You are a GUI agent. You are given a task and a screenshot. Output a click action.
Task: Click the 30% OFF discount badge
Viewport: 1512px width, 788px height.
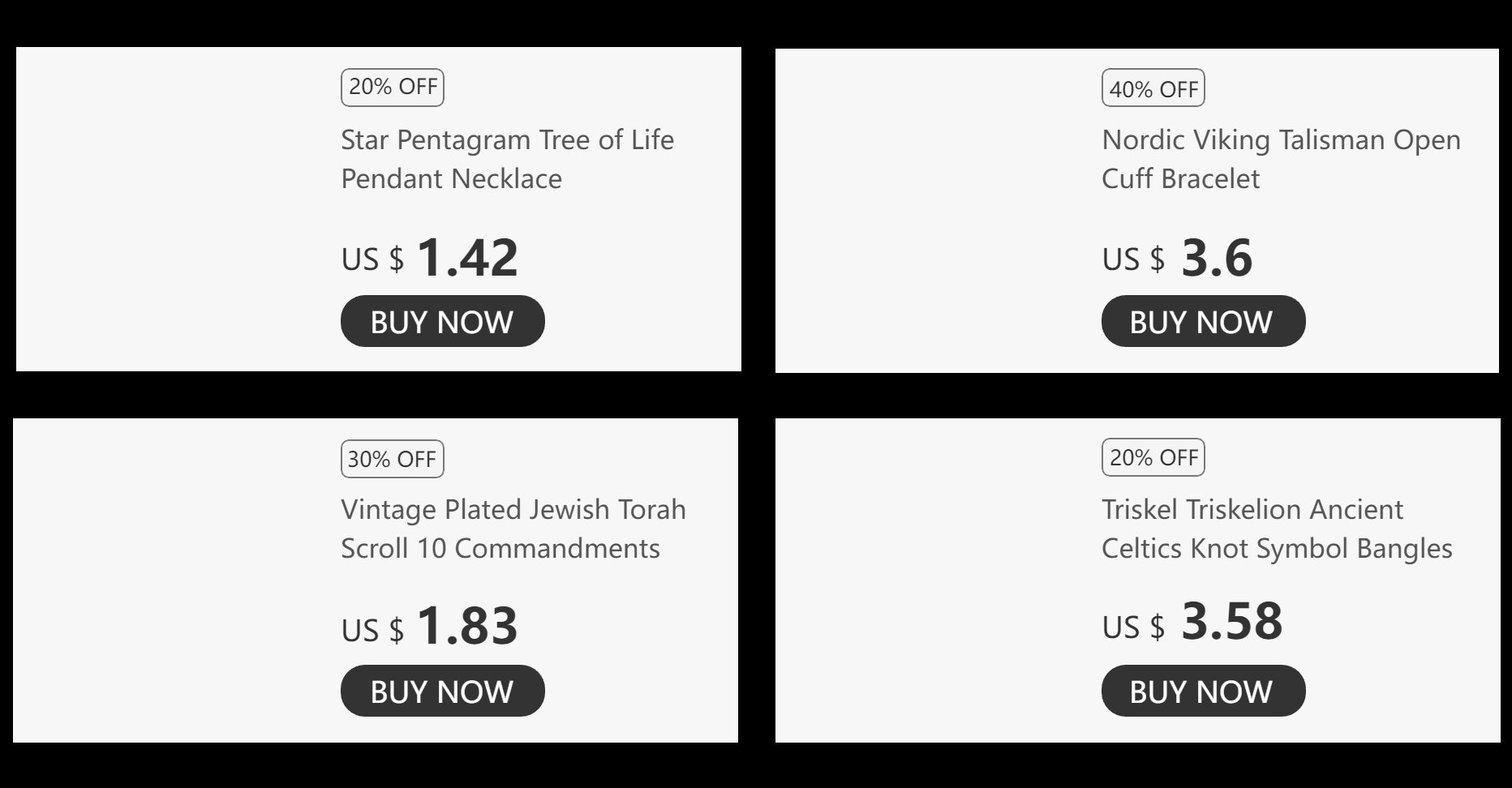point(393,459)
